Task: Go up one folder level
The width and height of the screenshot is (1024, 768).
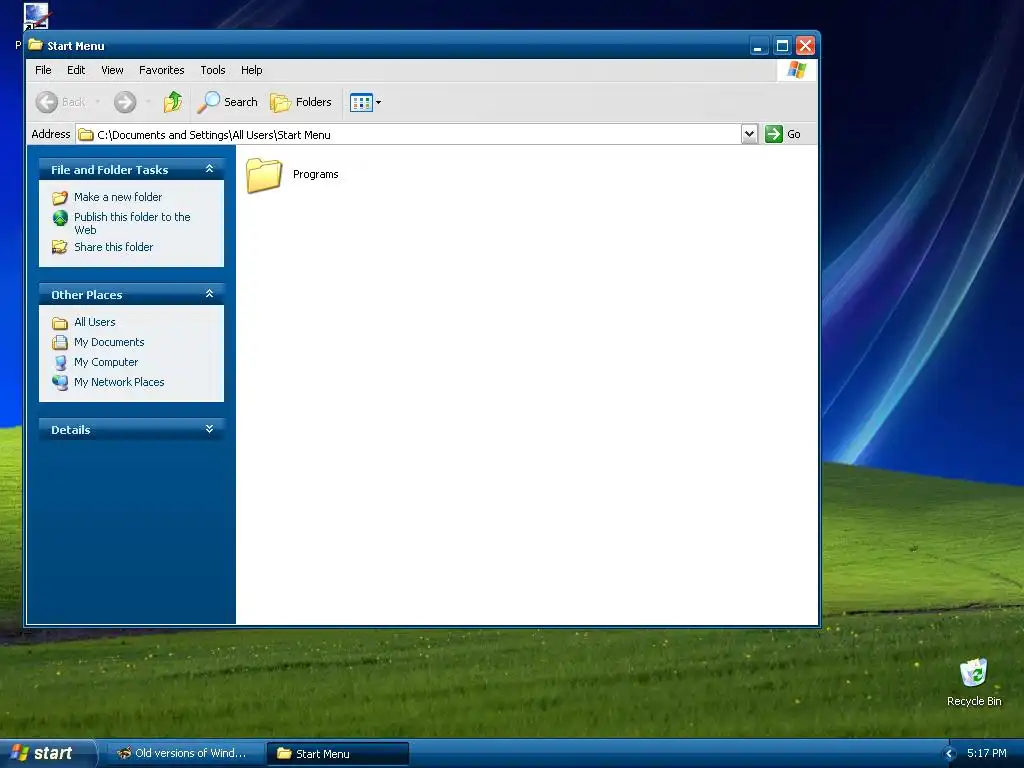Action: 173,102
